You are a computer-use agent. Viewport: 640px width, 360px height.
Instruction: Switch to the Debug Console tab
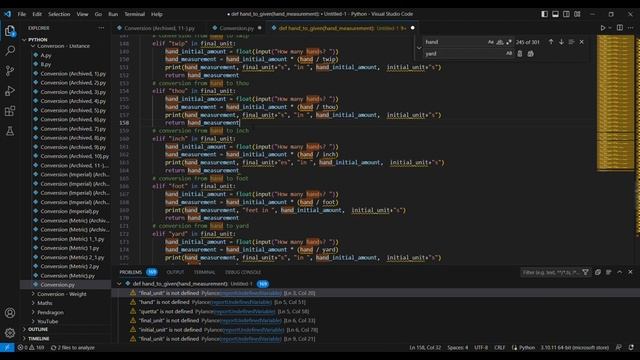click(x=243, y=272)
